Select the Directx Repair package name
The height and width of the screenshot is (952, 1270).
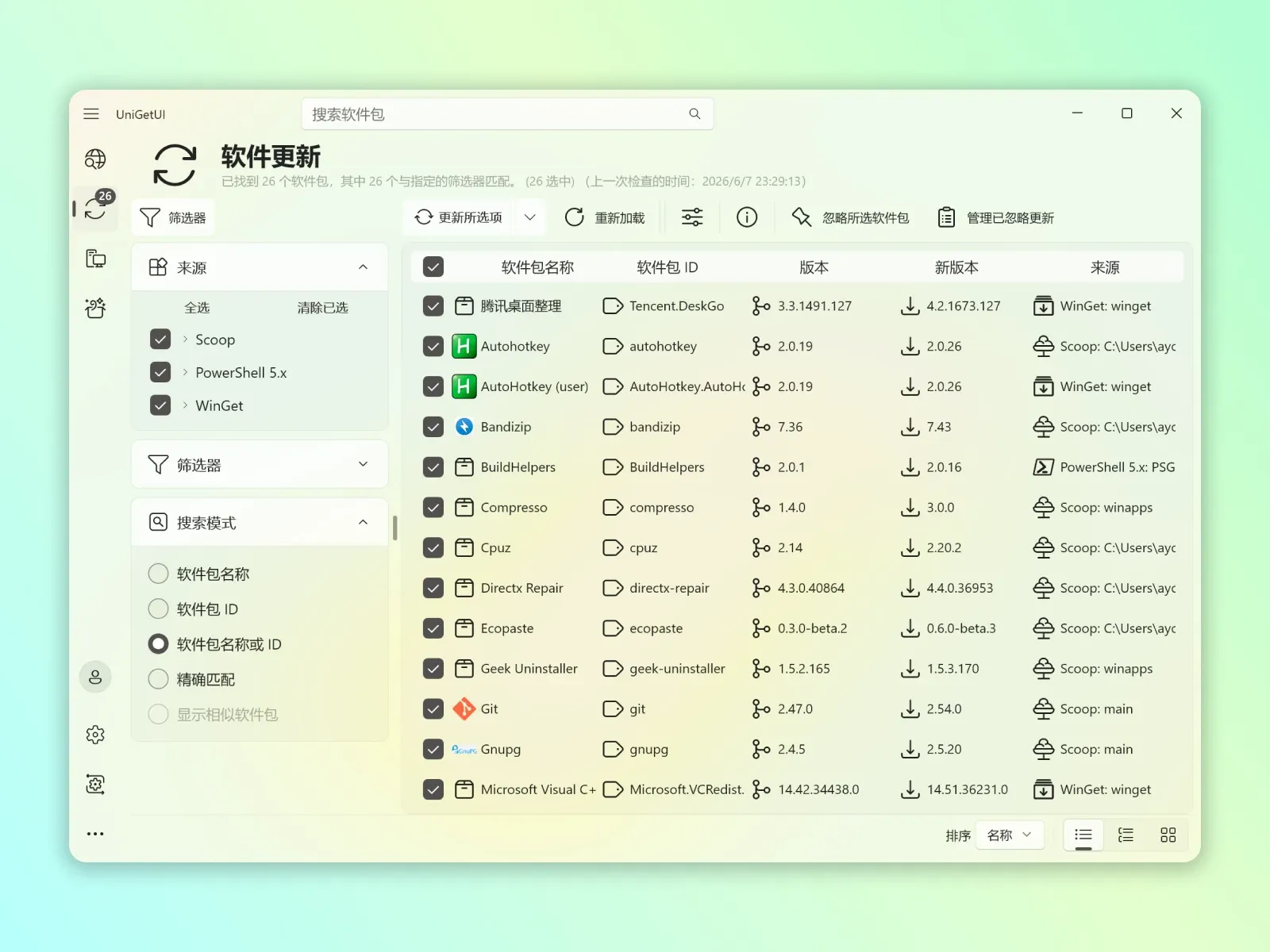pyautogui.click(x=521, y=588)
